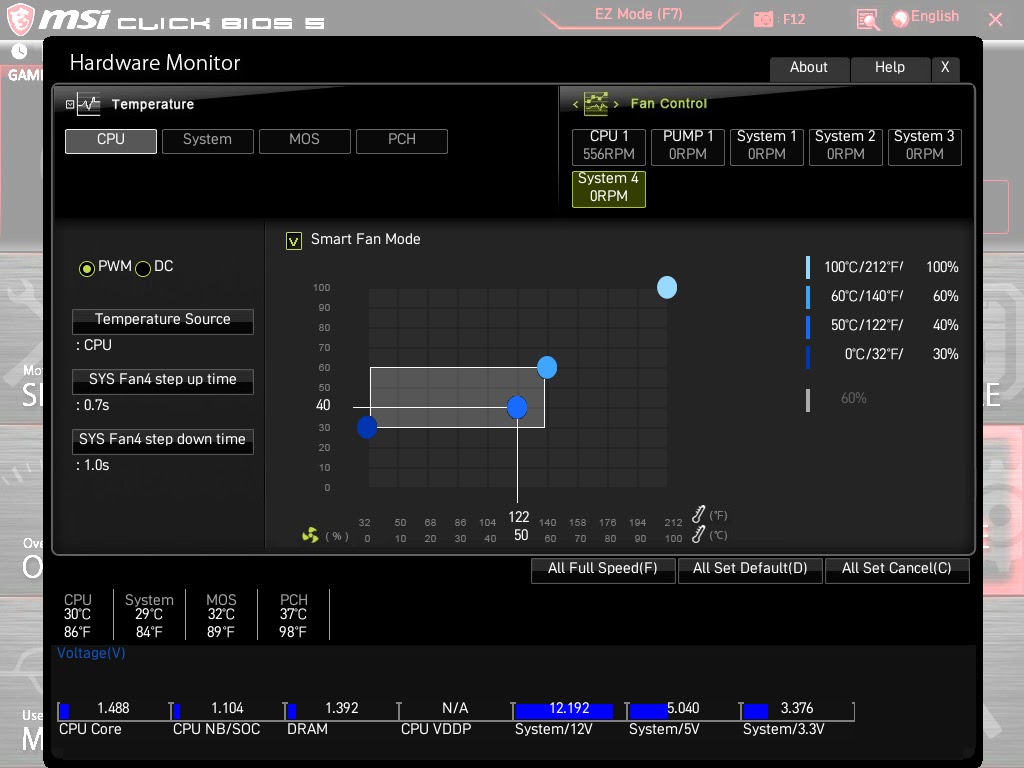Screen dimensions: 1024x768
Task: Go to previous Fan Control page arrow
Action: click(x=575, y=104)
